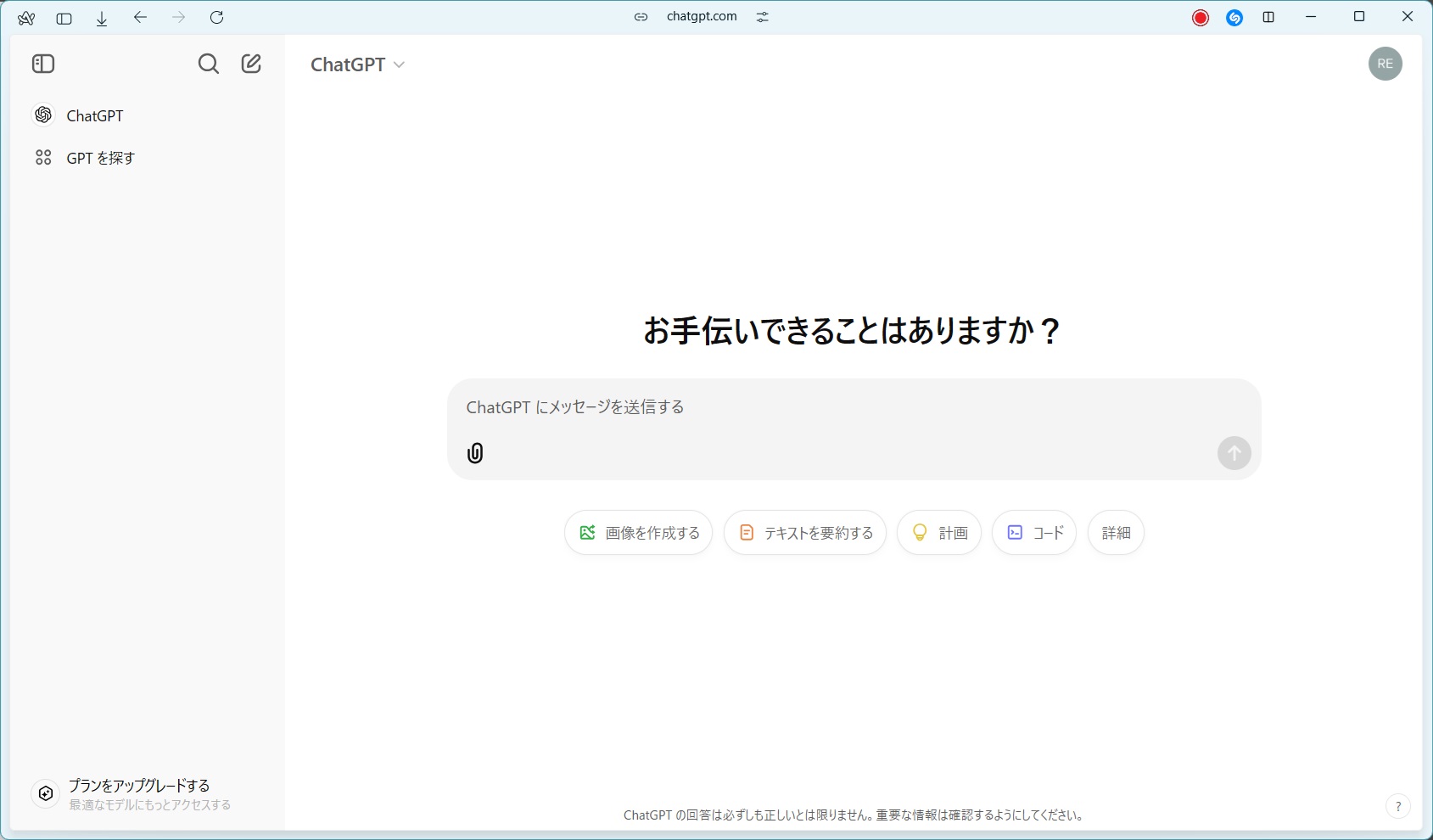
Task: Reload the page with refresh icon
Action: point(217,17)
